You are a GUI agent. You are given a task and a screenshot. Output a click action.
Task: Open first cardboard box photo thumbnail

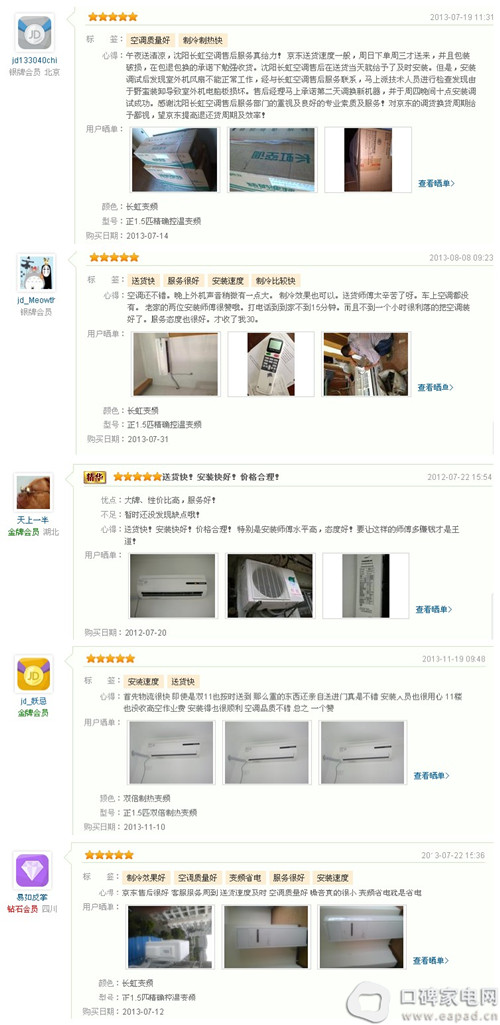(x=175, y=160)
